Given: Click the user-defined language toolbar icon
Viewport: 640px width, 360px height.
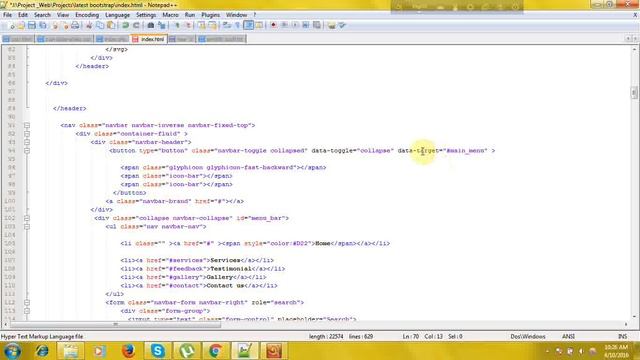Looking at the screenshot, I should (x=259, y=25).
